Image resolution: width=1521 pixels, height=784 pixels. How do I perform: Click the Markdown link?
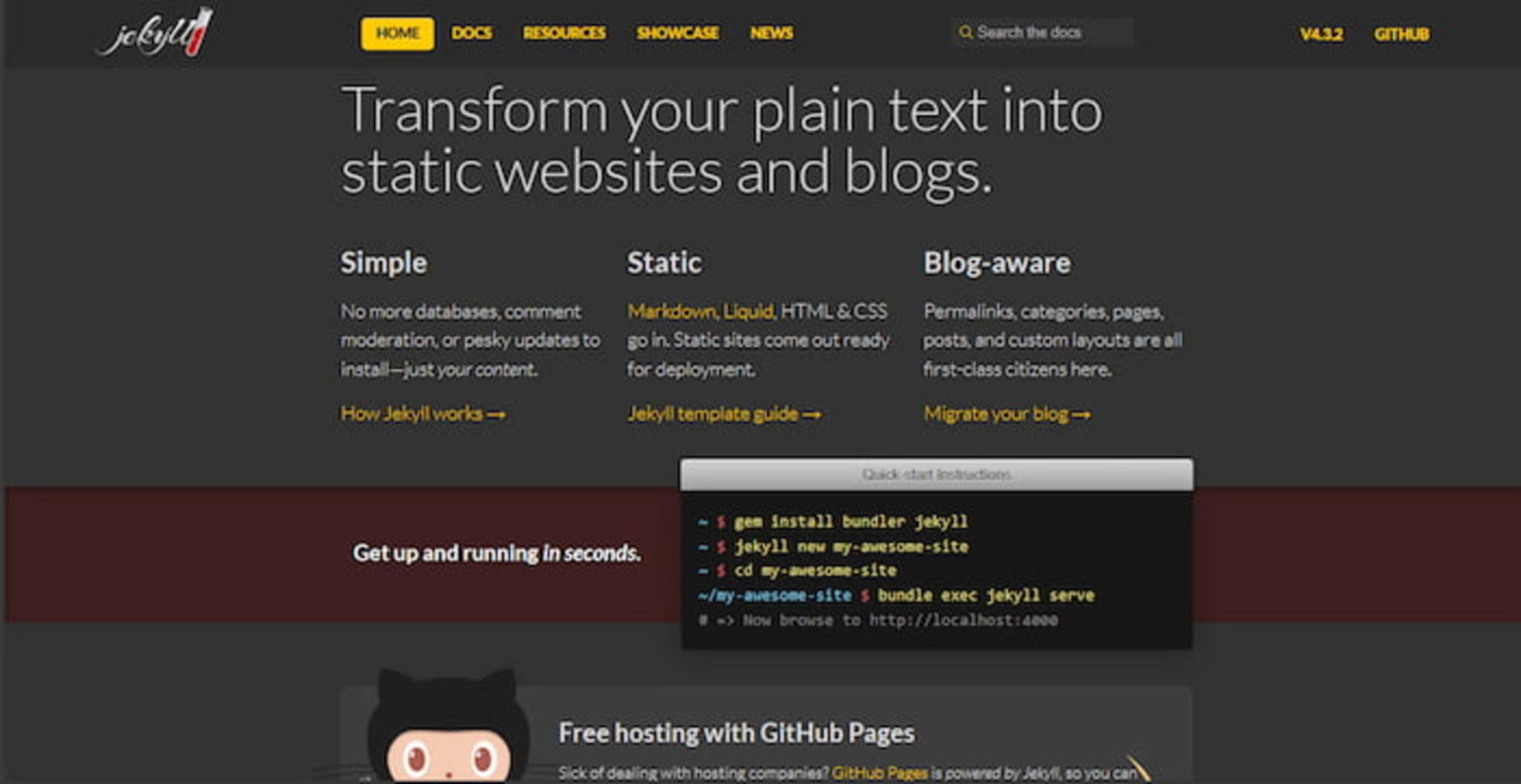[671, 312]
